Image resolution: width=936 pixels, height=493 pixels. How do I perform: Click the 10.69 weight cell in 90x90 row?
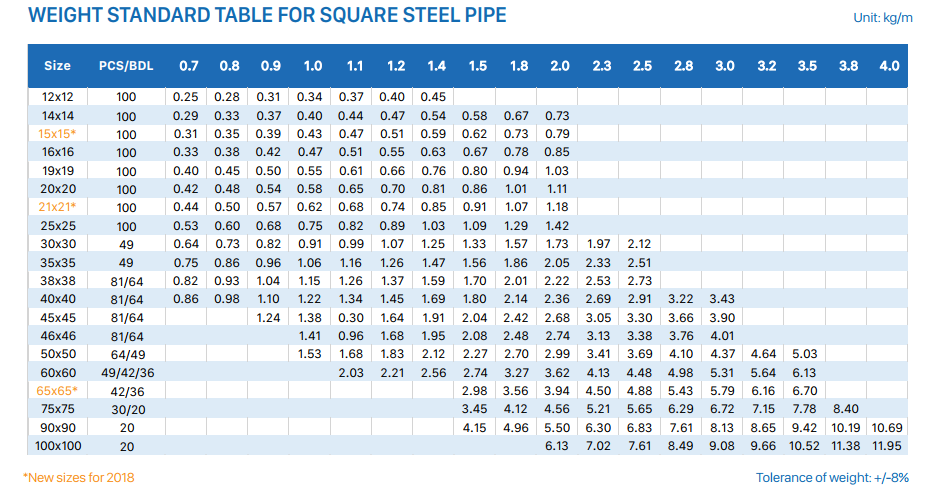(x=886, y=427)
